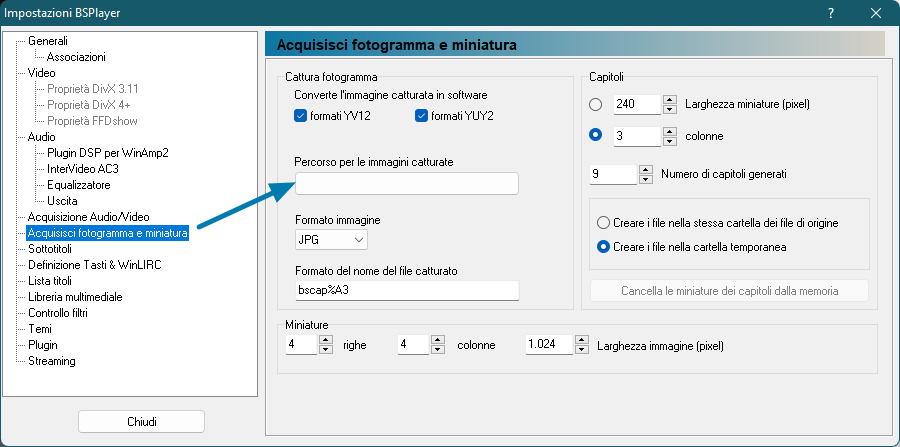Open Acquisizione Audio/Video settings
Image resolution: width=900 pixels, height=447 pixels.
[x=89, y=217]
